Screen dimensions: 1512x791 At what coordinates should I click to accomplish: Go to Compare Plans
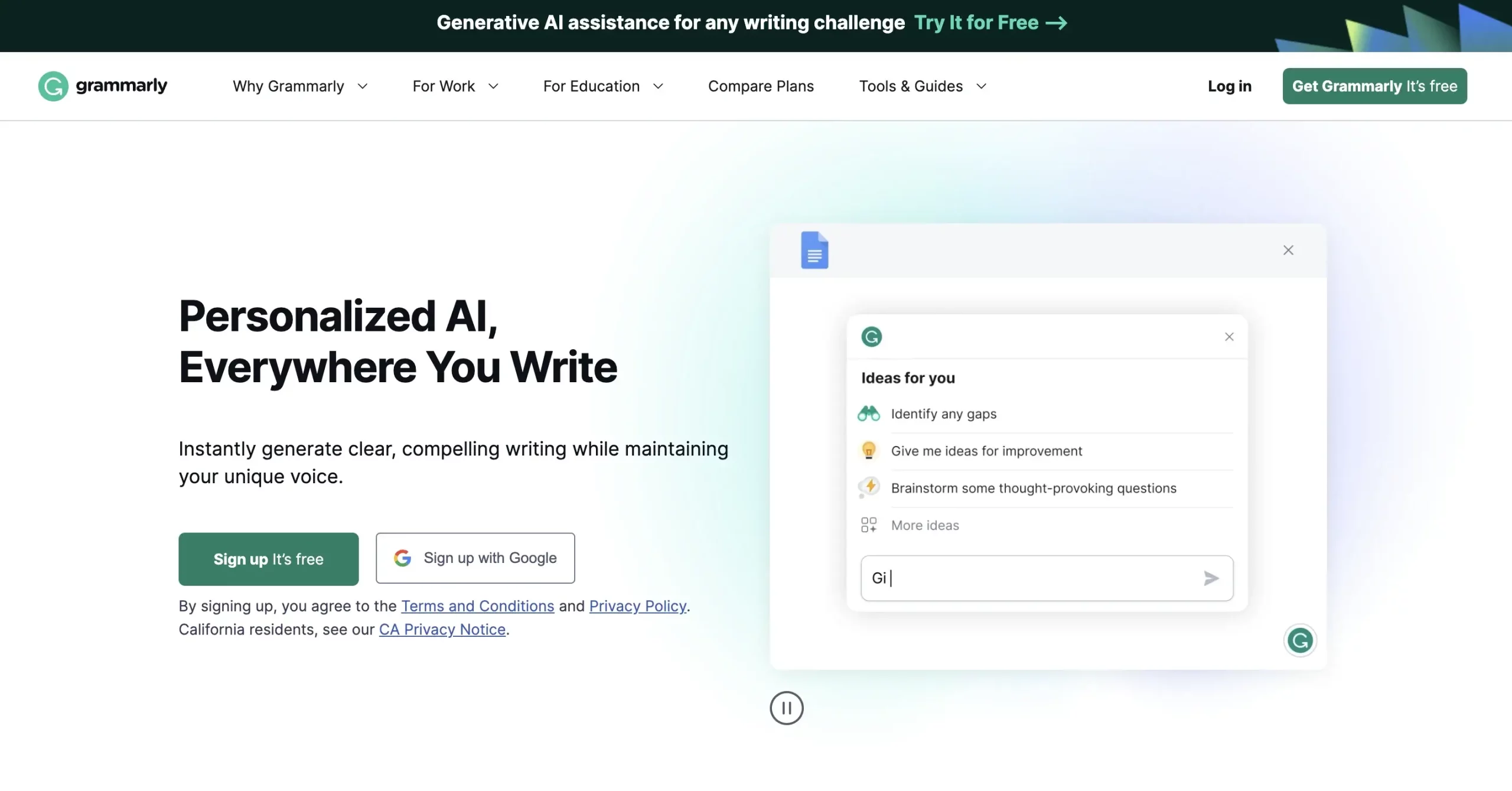761,86
